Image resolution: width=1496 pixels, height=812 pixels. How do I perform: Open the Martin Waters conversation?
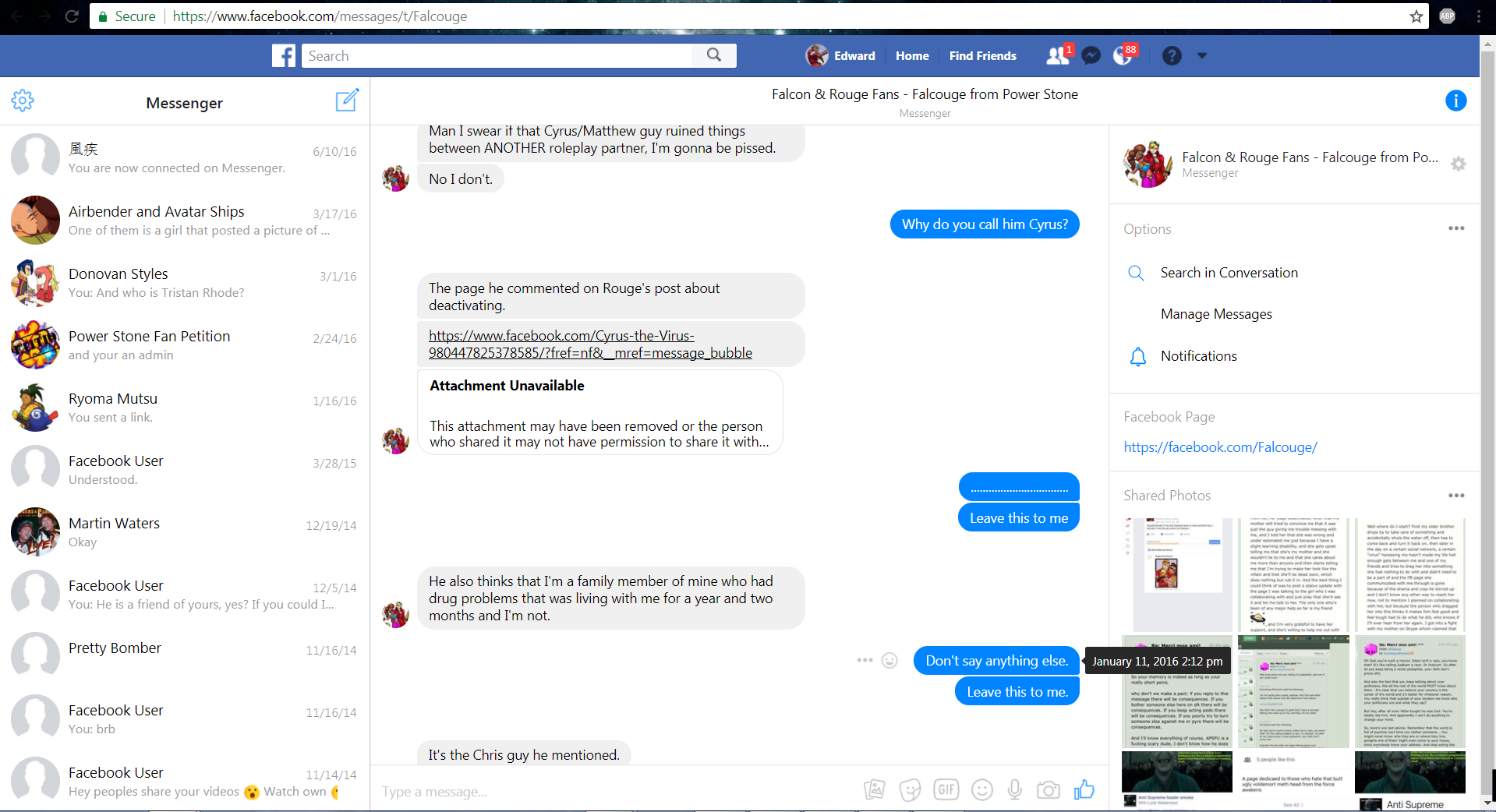pyautogui.click(x=185, y=531)
